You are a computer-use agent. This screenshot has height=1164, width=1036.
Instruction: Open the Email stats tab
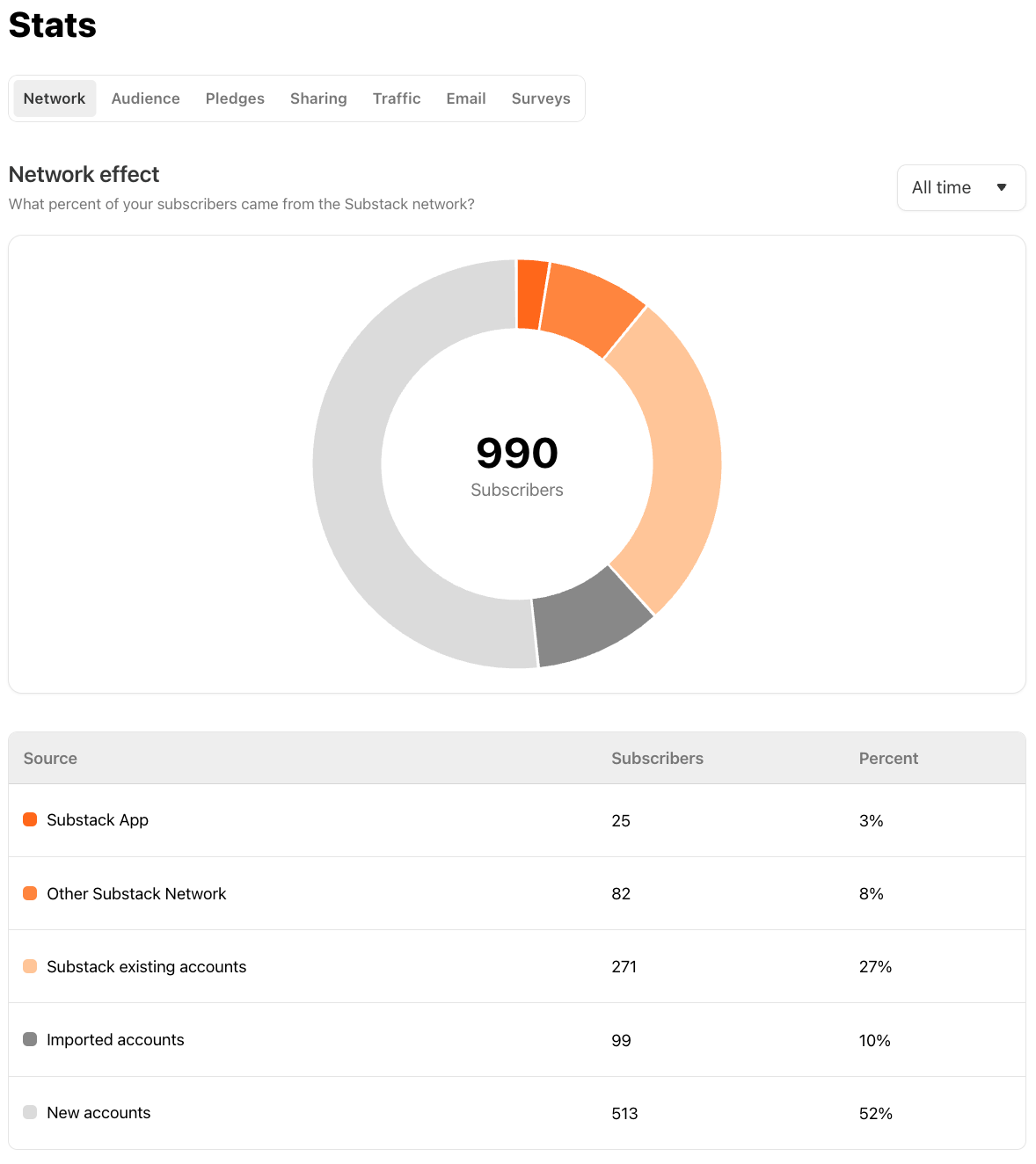pos(465,98)
